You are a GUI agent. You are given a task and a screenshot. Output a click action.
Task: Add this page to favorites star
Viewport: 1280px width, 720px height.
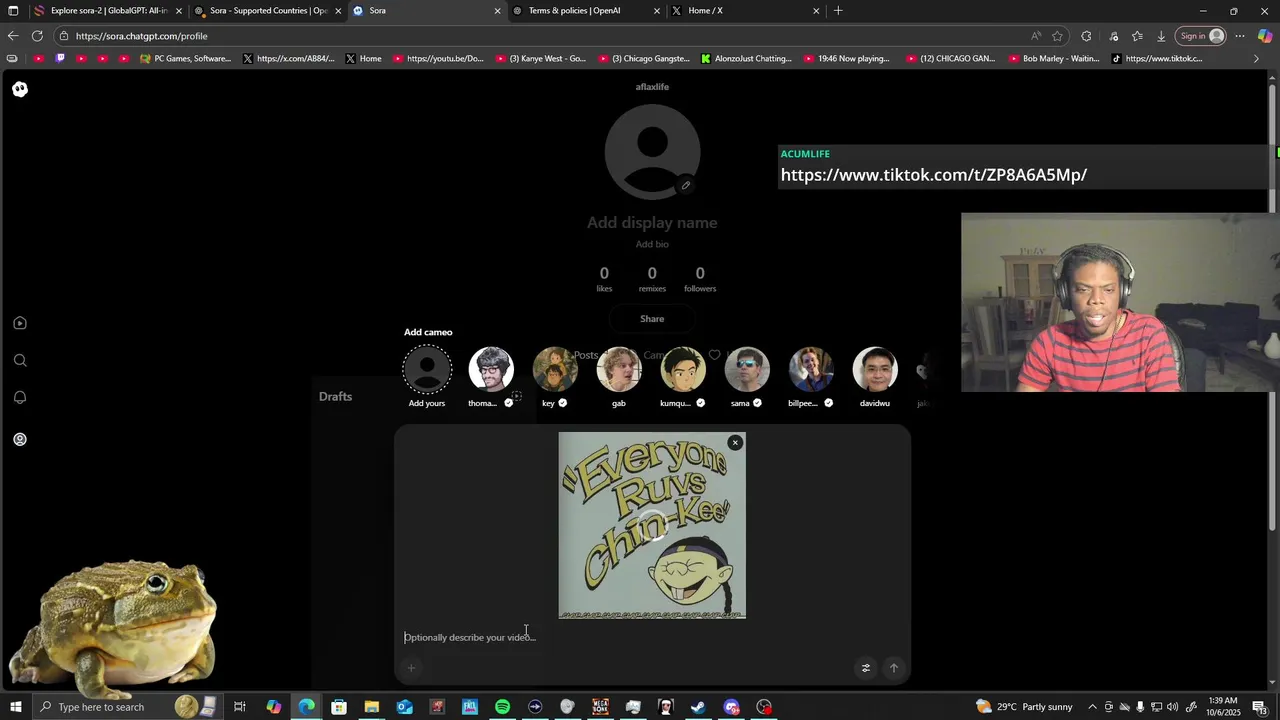(x=1057, y=36)
